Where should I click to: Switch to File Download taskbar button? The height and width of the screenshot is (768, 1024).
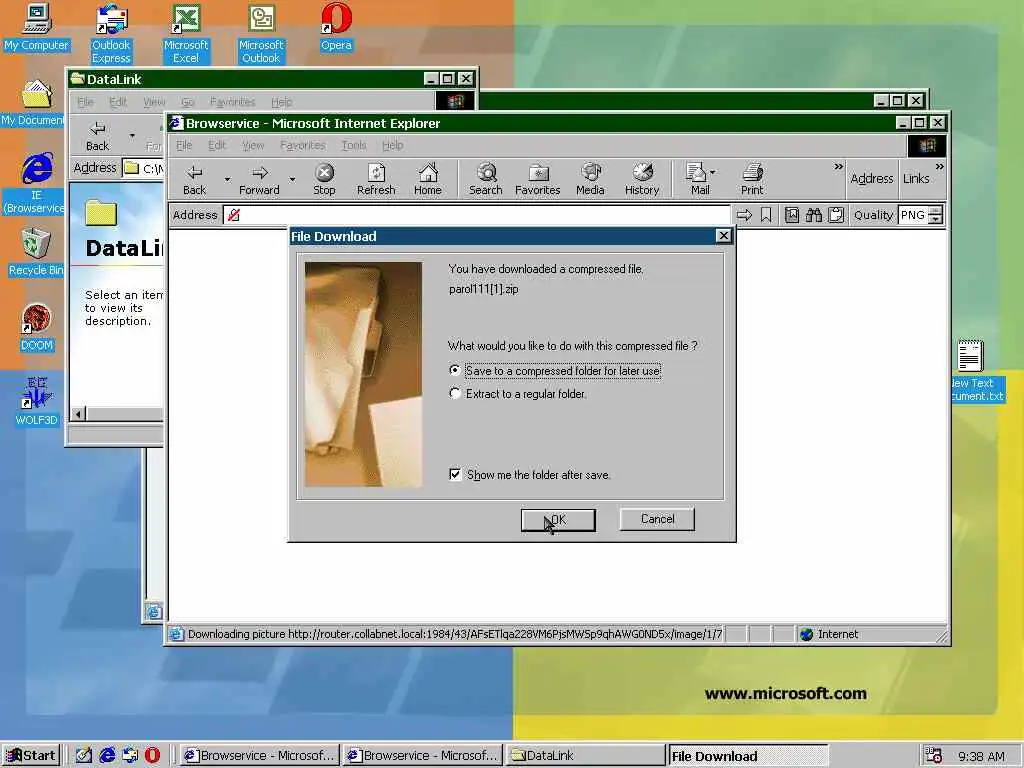(x=748, y=756)
